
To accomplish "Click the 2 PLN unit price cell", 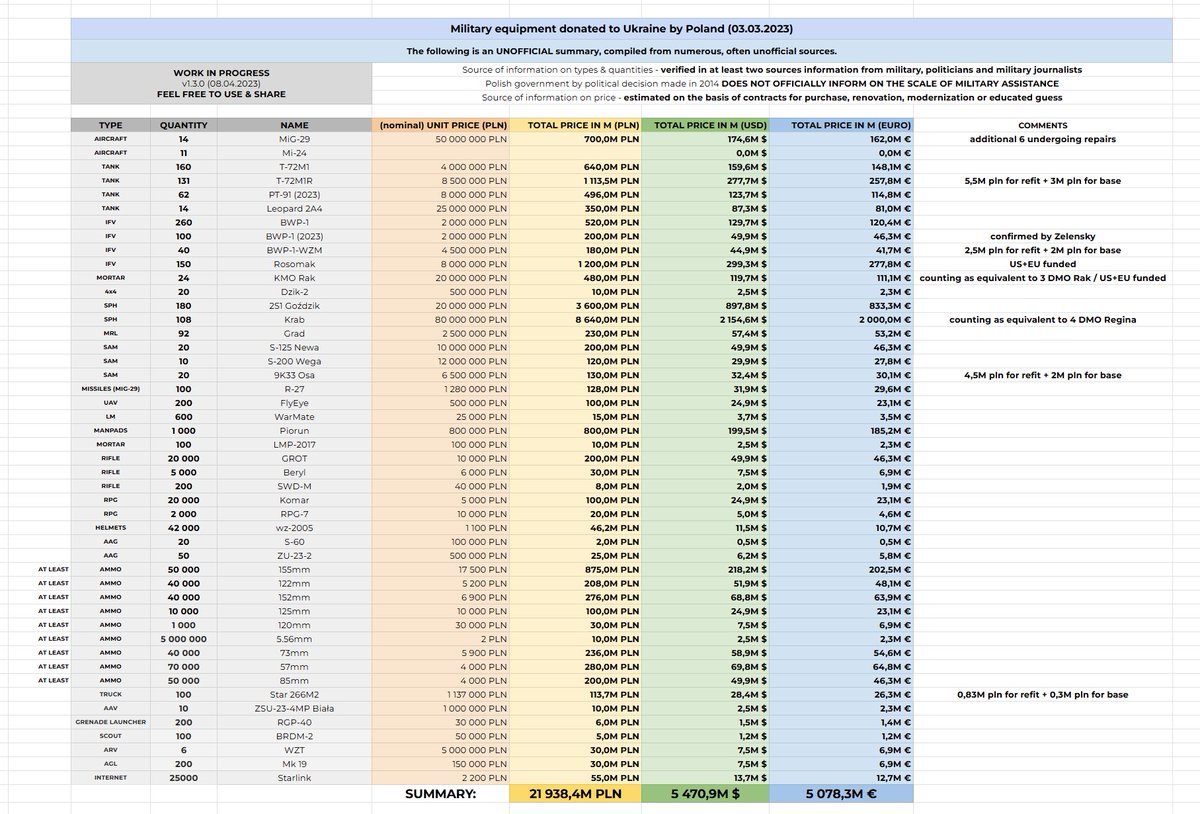I will 440,638.
